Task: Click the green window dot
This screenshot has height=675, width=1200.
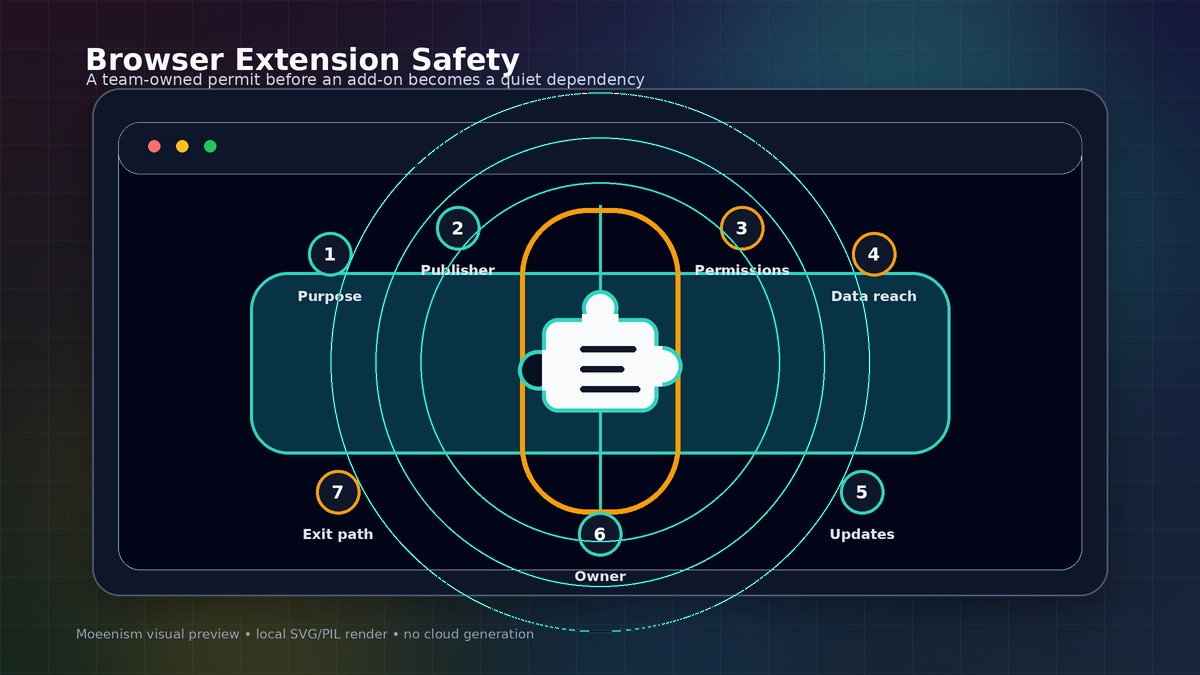Action: coord(210,146)
